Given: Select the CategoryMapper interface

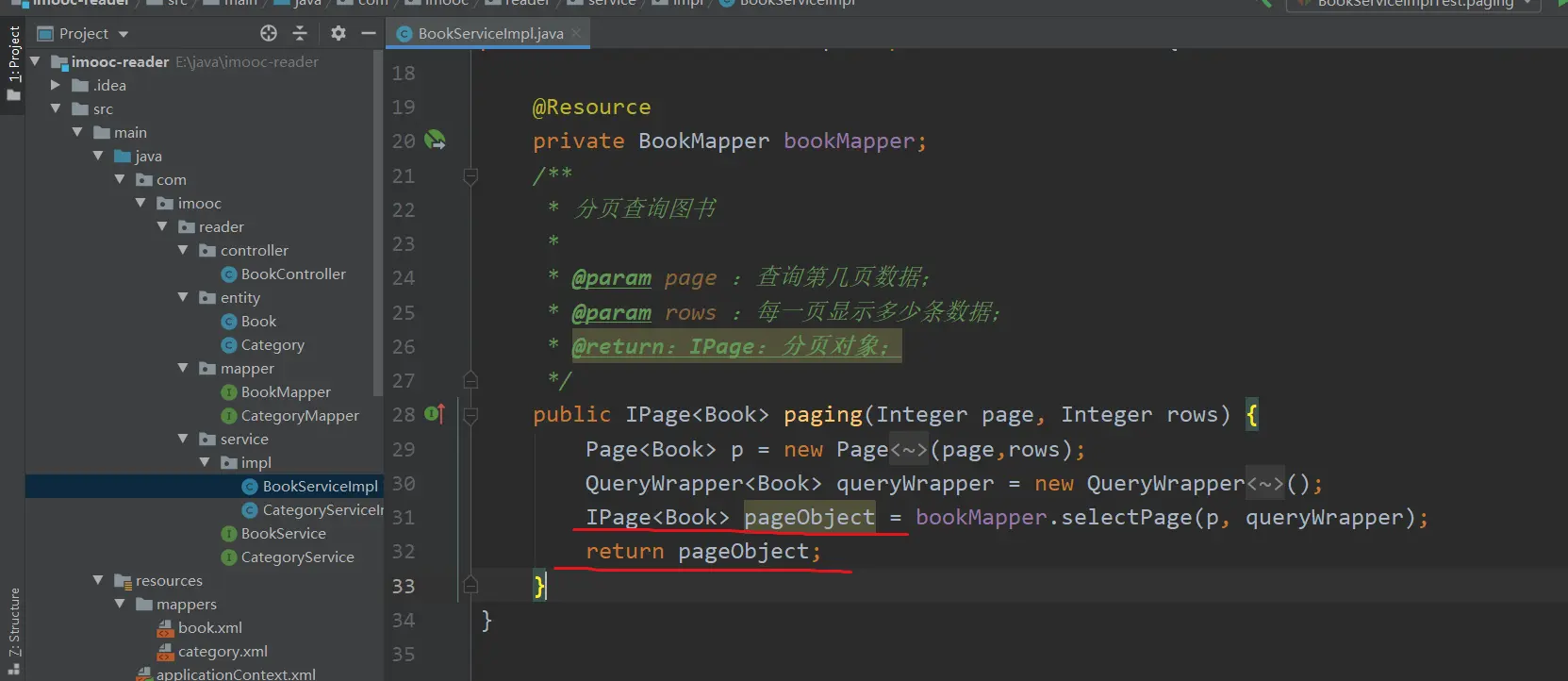Looking at the screenshot, I should tap(300, 415).
